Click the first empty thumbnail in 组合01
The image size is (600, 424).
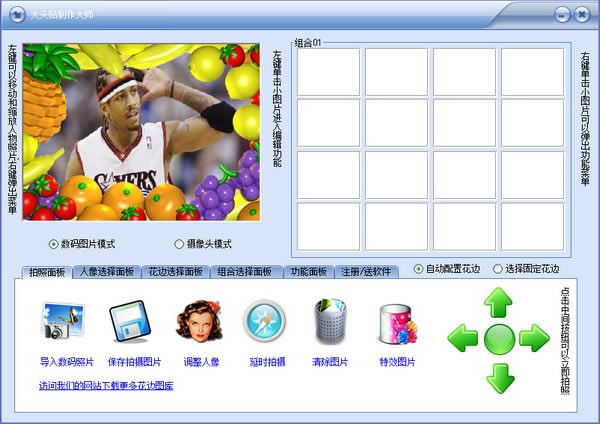[x=327, y=71]
